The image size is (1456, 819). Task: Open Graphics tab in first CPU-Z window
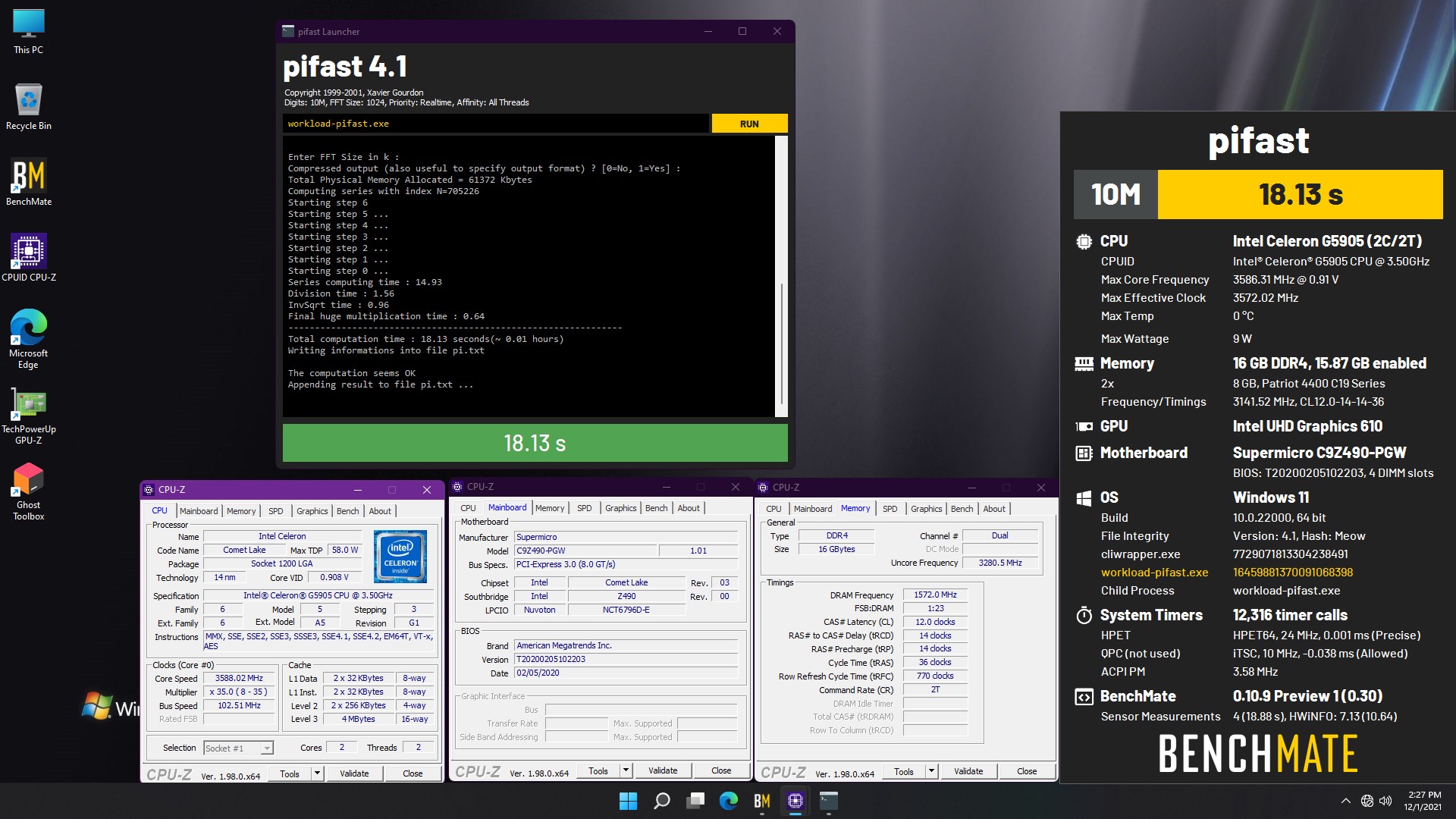click(312, 511)
